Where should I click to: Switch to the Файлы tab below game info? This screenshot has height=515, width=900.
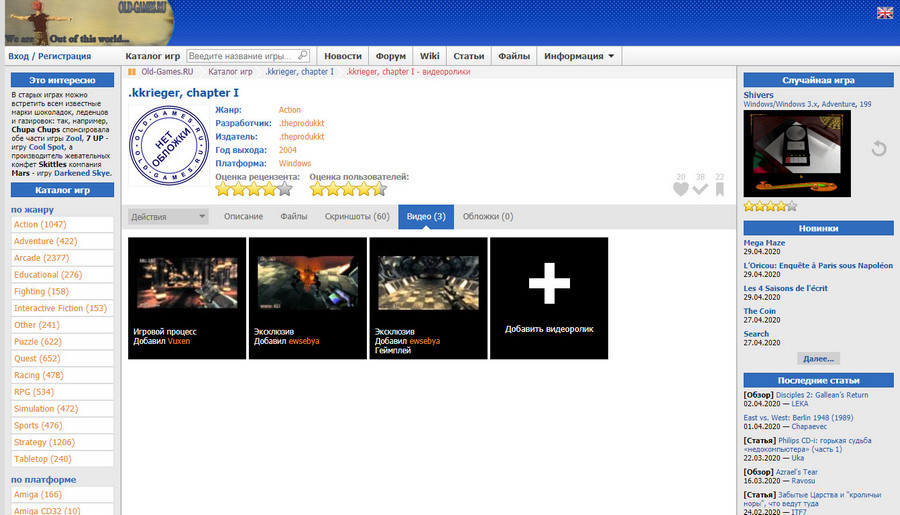point(294,216)
